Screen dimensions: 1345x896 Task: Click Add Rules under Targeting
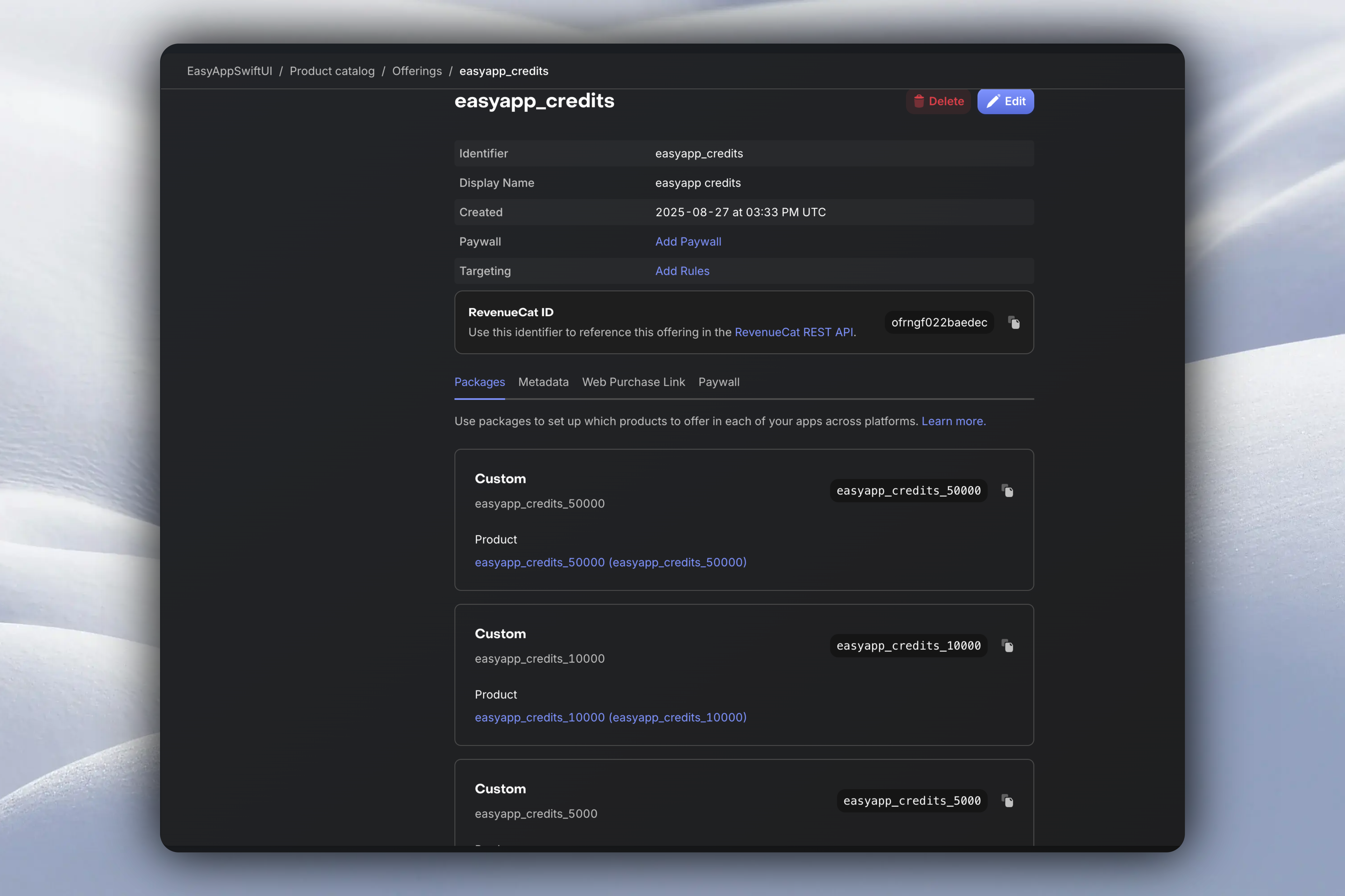click(x=682, y=271)
